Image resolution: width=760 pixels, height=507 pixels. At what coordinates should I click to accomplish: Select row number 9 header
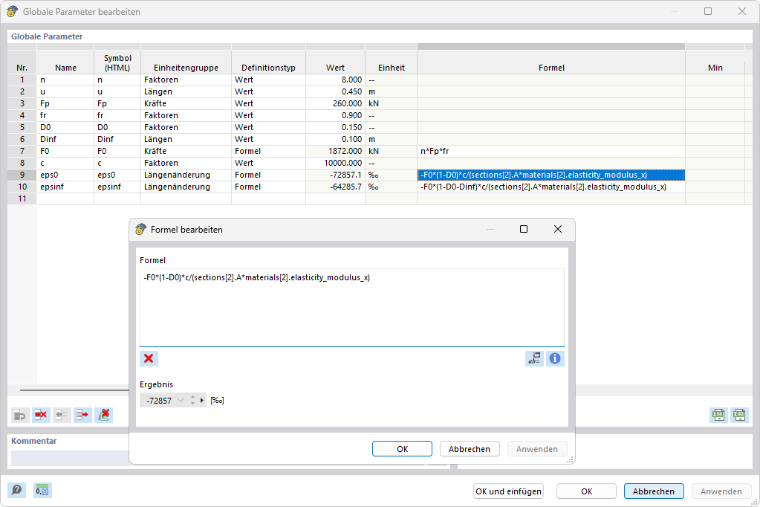pyautogui.click(x=22, y=175)
